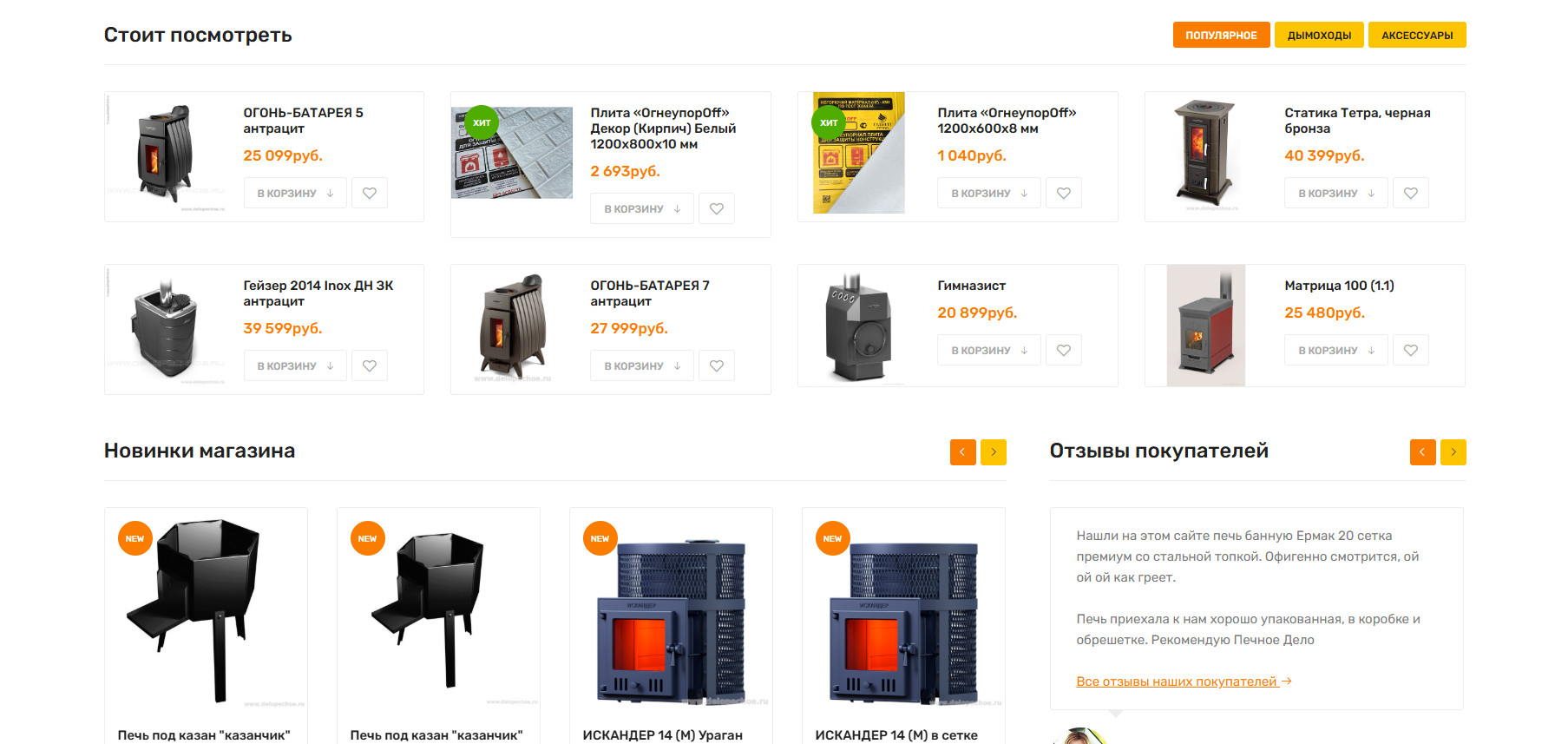
Task: Select the ПОПУЛЯРНОЕ tab
Action: click(x=1221, y=35)
